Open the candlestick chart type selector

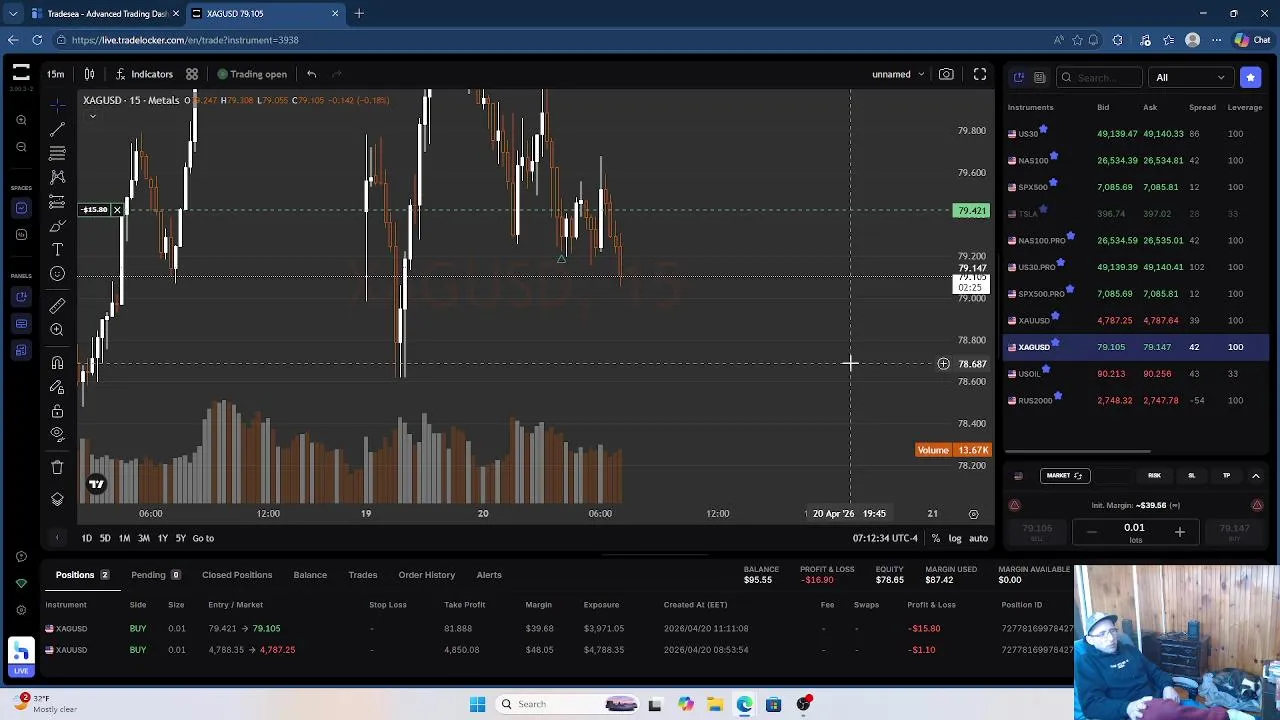89,74
